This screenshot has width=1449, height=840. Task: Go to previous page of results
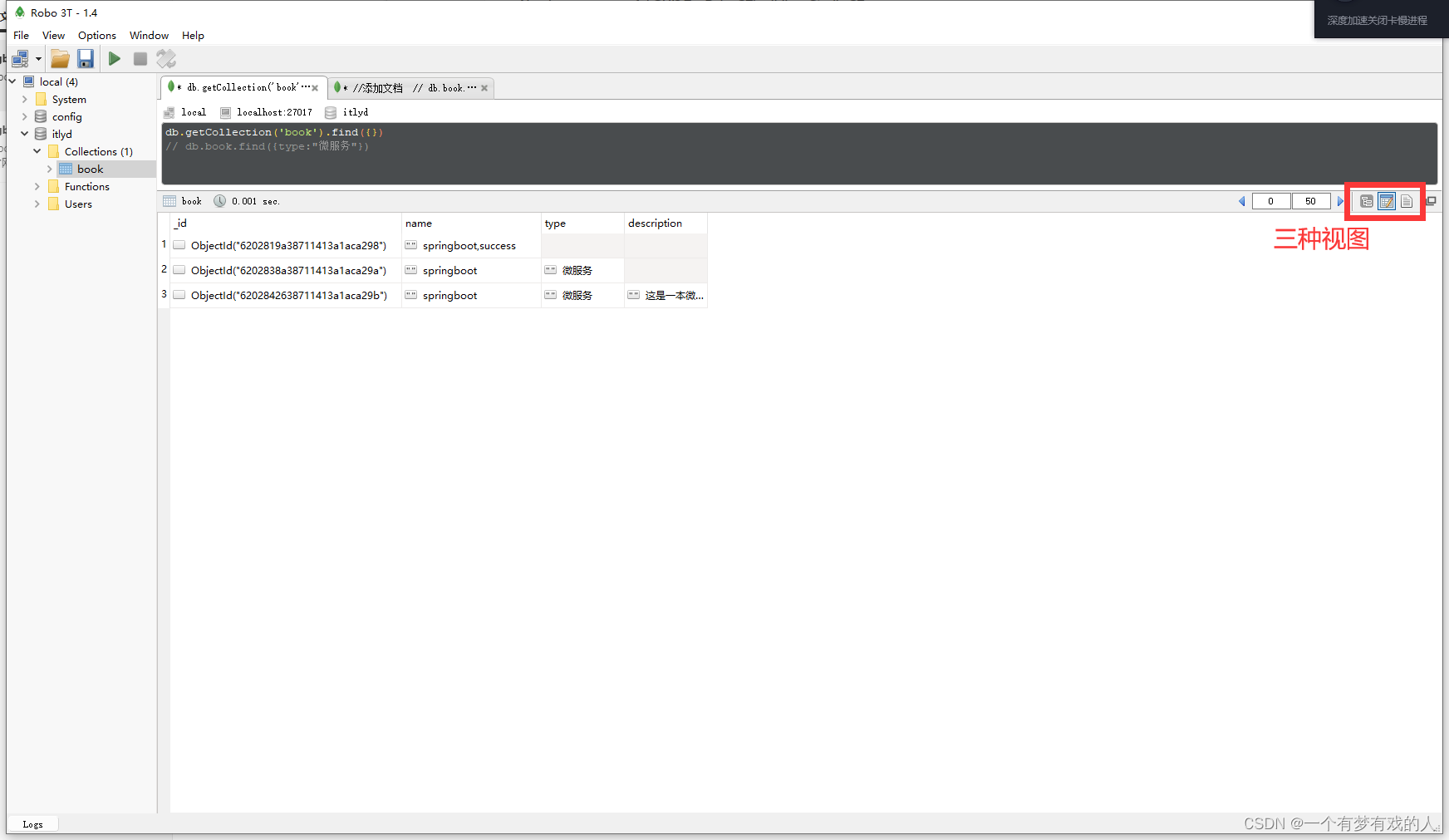coord(1241,201)
